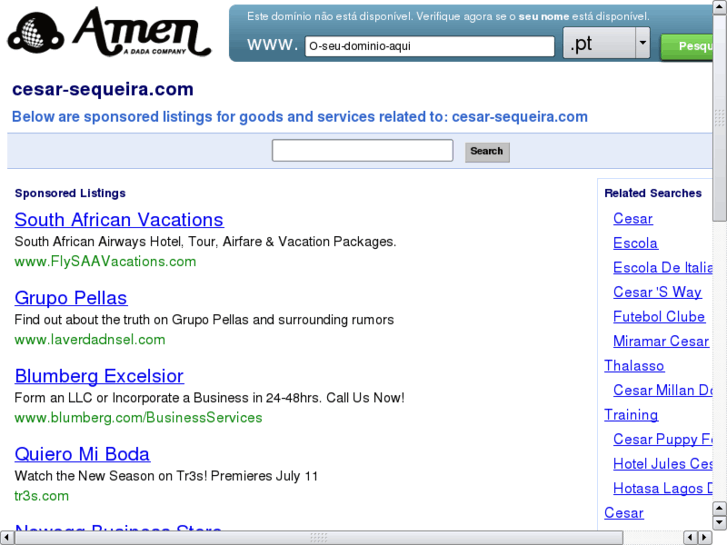727x545 pixels.
Task: Click the Grupo Pellas rumors description text
Action: (x=204, y=320)
